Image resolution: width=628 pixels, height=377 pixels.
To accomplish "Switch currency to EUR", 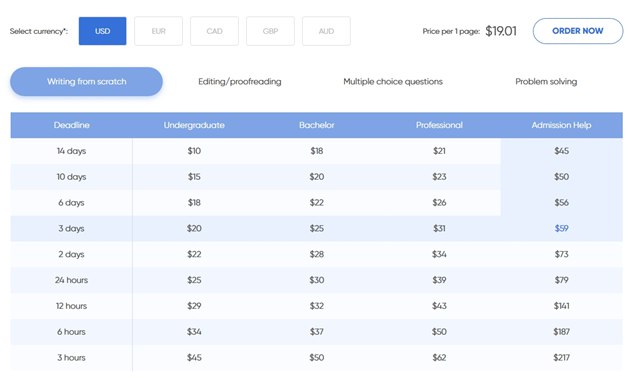I will [x=159, y=31].
